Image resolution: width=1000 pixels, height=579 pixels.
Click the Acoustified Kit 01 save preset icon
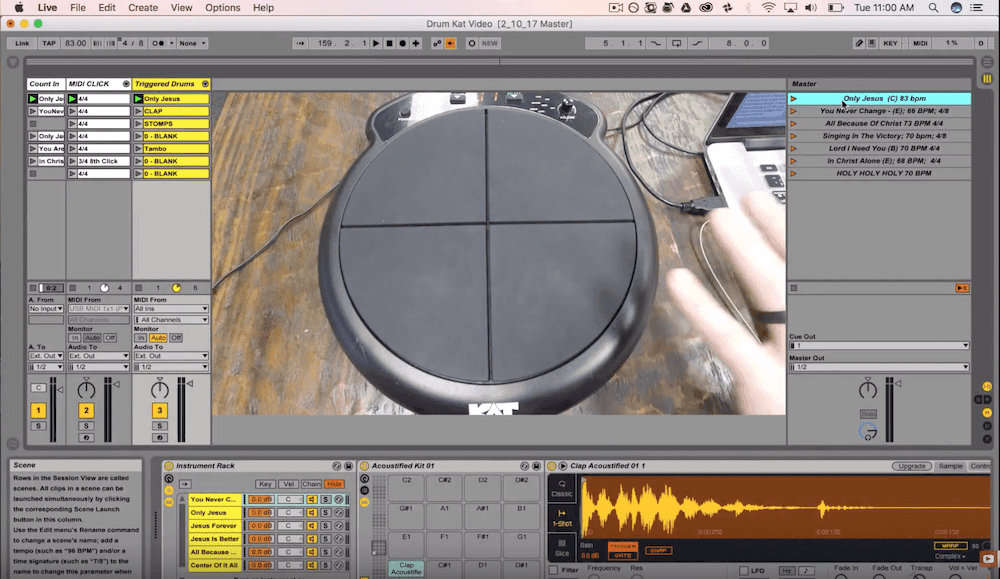point(536,466)
